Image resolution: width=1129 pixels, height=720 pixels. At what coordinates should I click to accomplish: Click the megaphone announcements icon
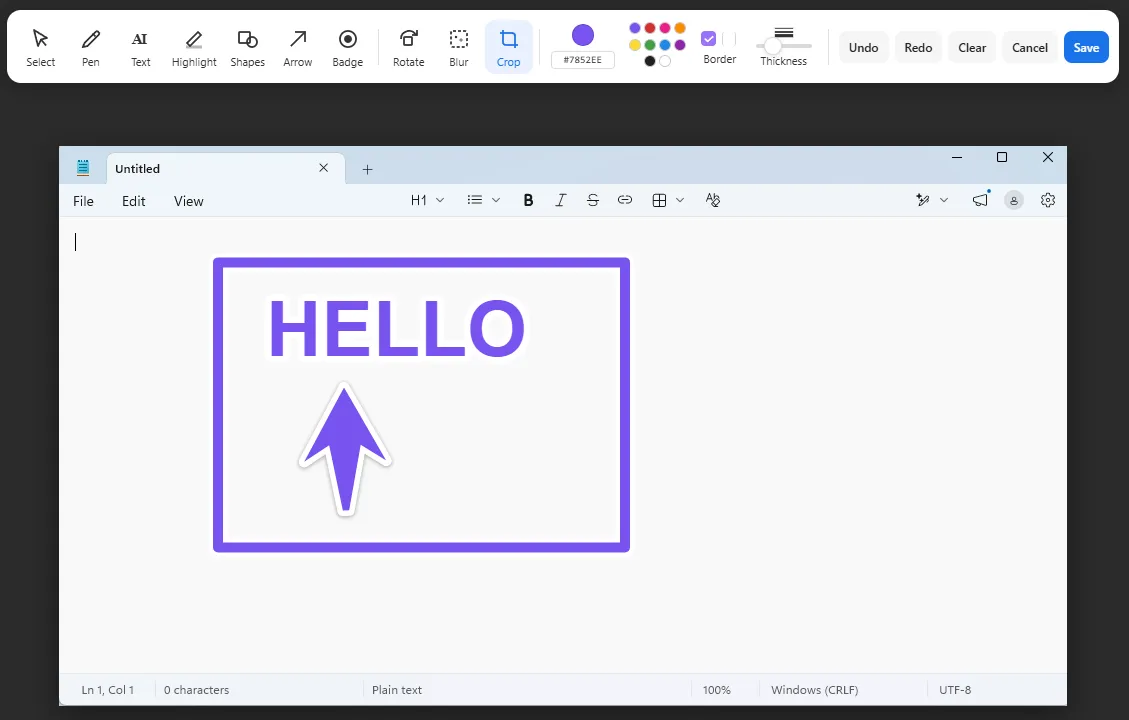[980, 200]
